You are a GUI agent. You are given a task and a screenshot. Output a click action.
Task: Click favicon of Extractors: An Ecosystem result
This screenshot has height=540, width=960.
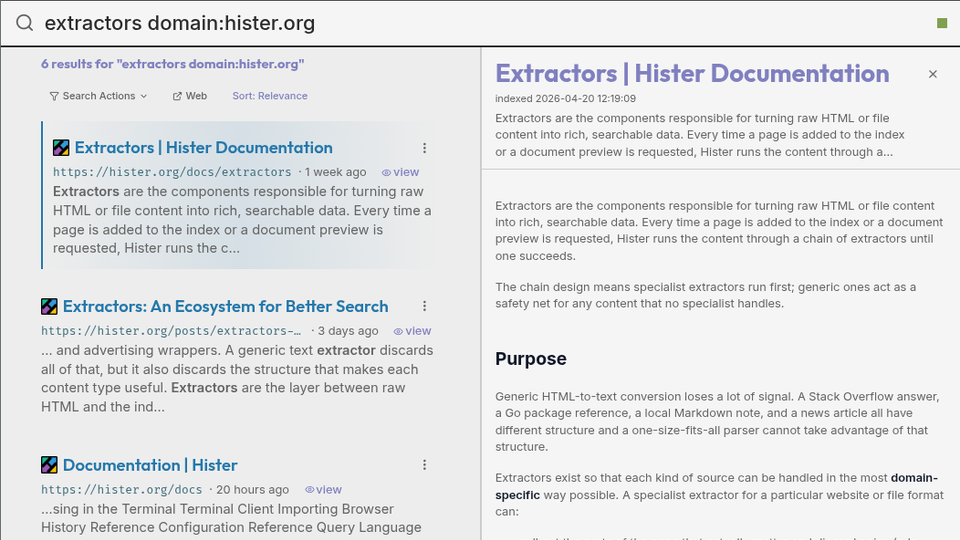point(49,306)
